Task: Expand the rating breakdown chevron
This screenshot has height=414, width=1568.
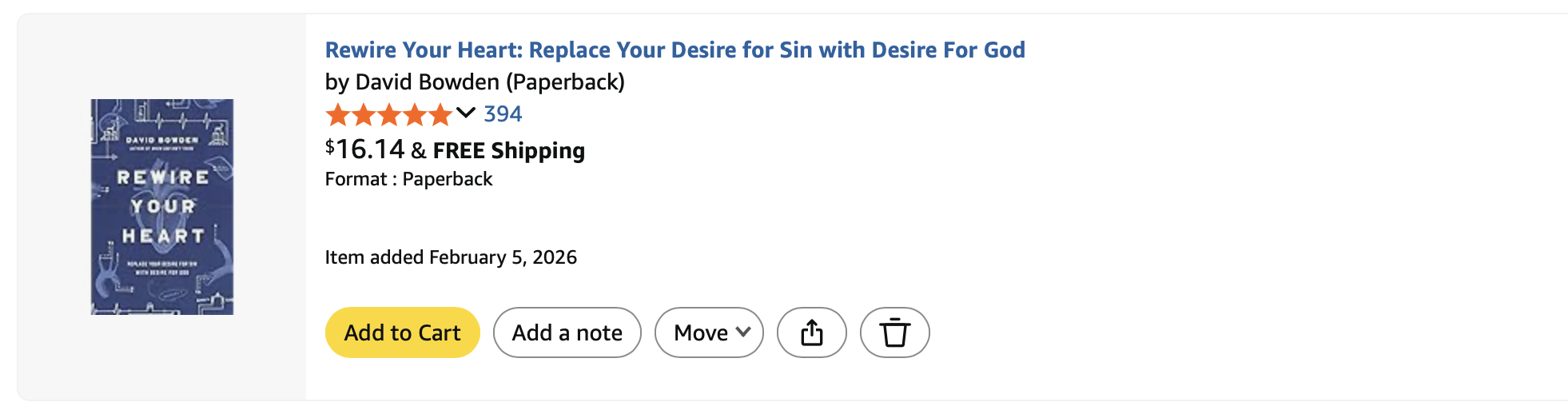Action: 466,113
